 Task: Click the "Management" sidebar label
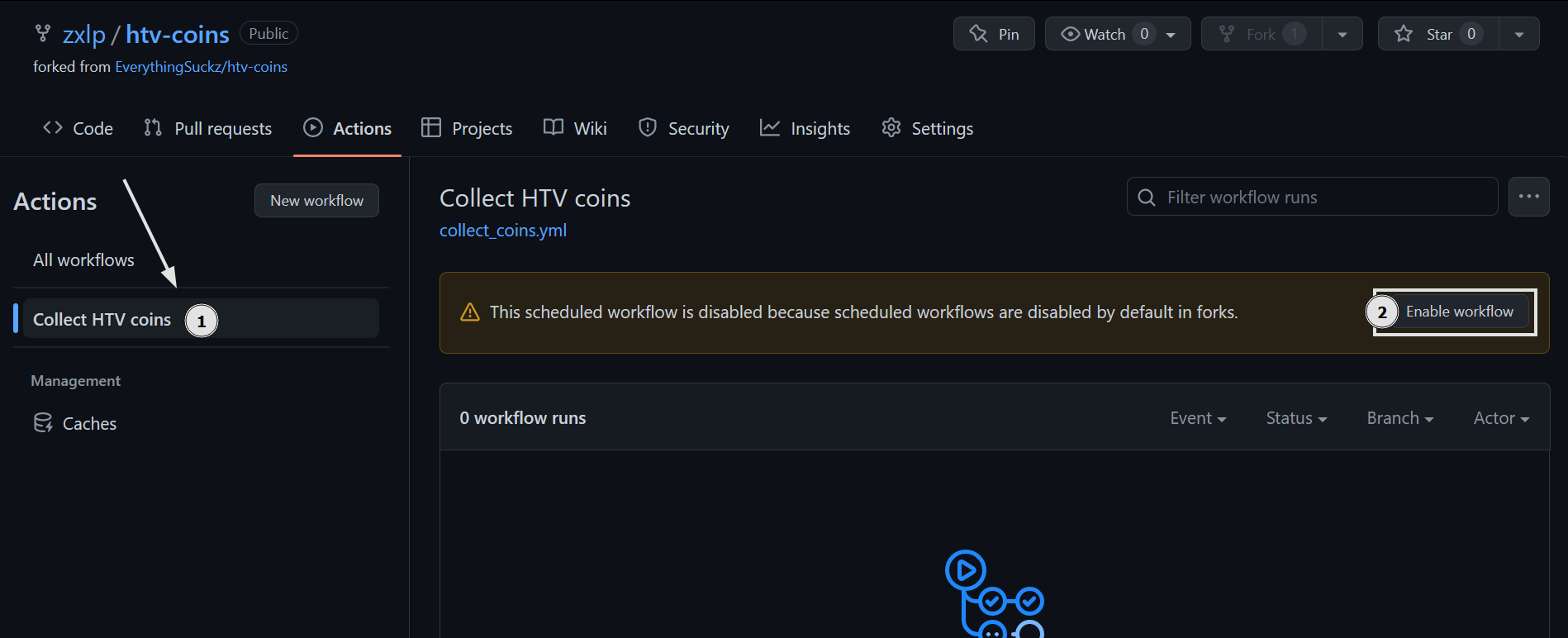click(76, 381)
